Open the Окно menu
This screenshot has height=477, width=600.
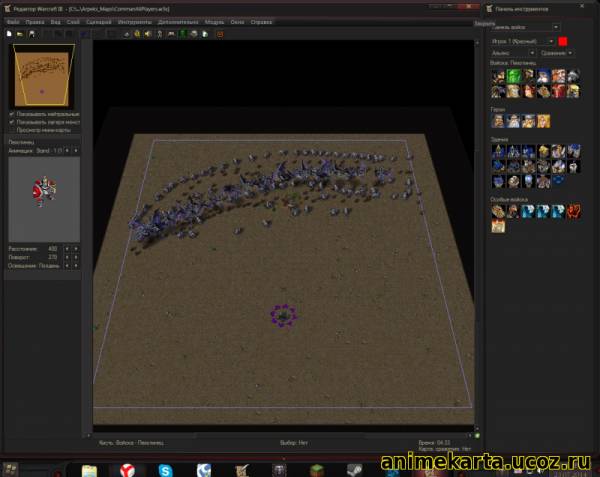pyautogui.click(x=237, y=22)
